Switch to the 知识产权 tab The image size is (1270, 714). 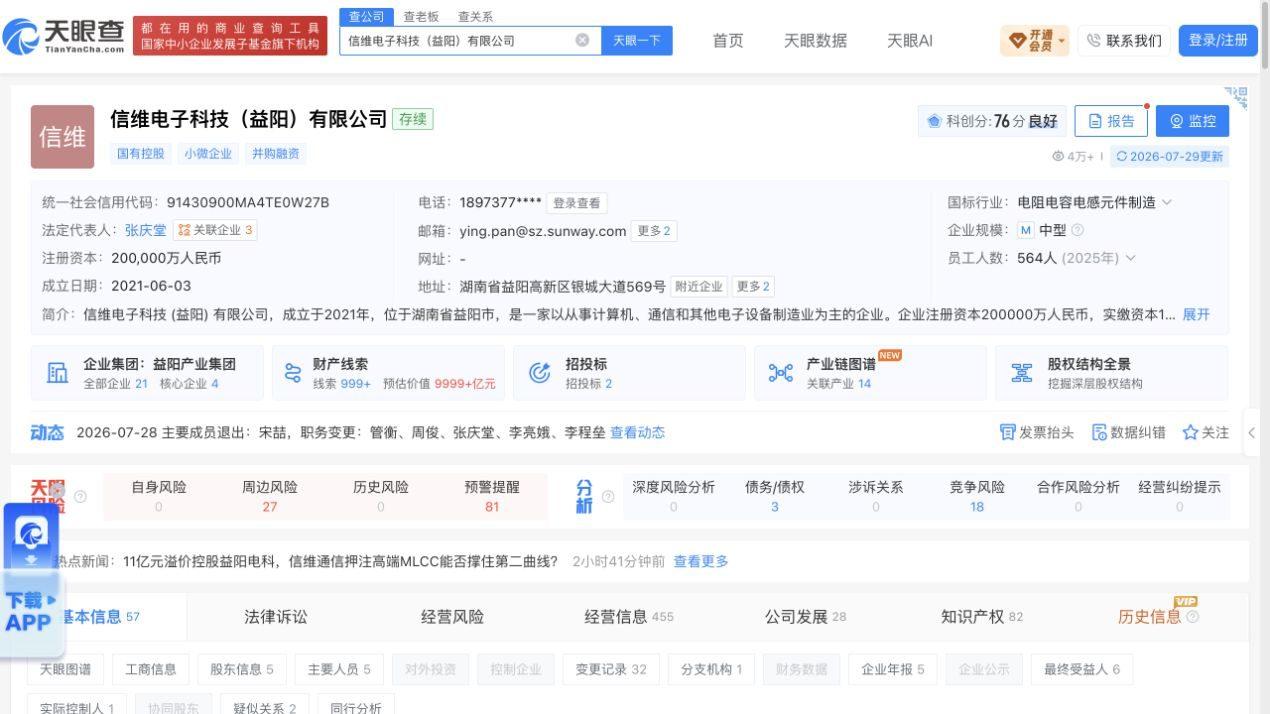982,617
